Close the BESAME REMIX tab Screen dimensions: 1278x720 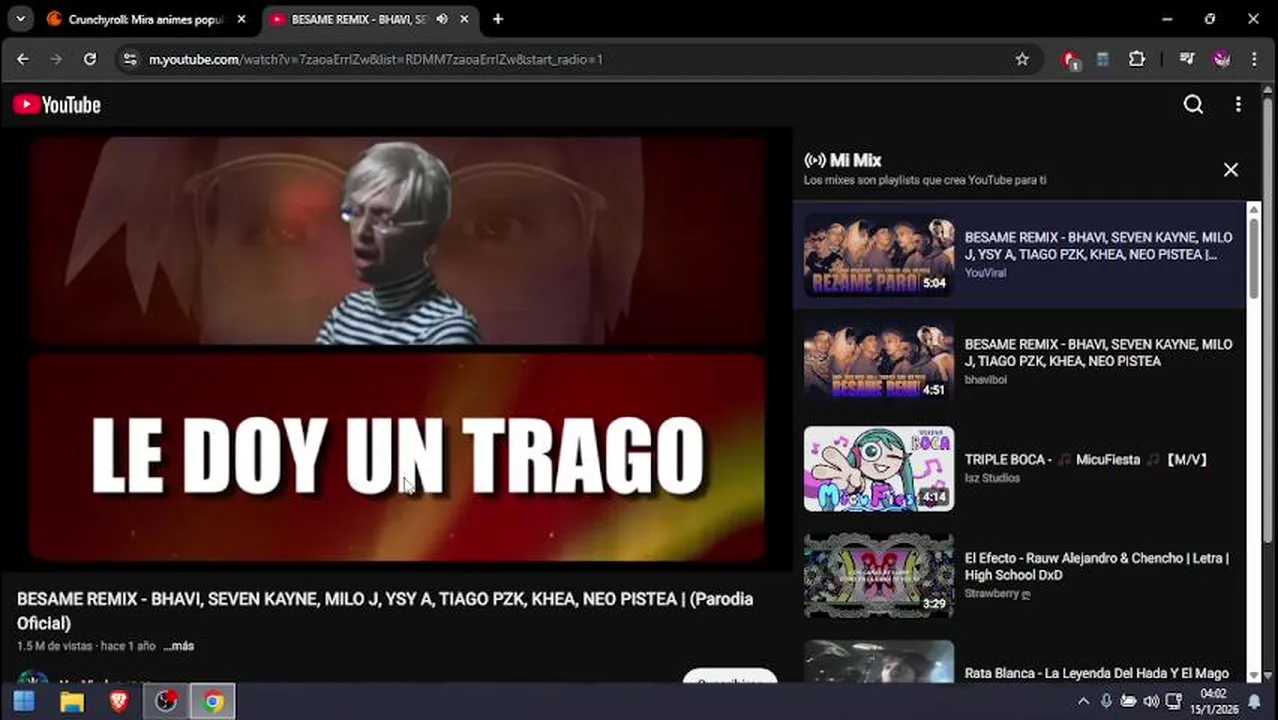point(464,19)
